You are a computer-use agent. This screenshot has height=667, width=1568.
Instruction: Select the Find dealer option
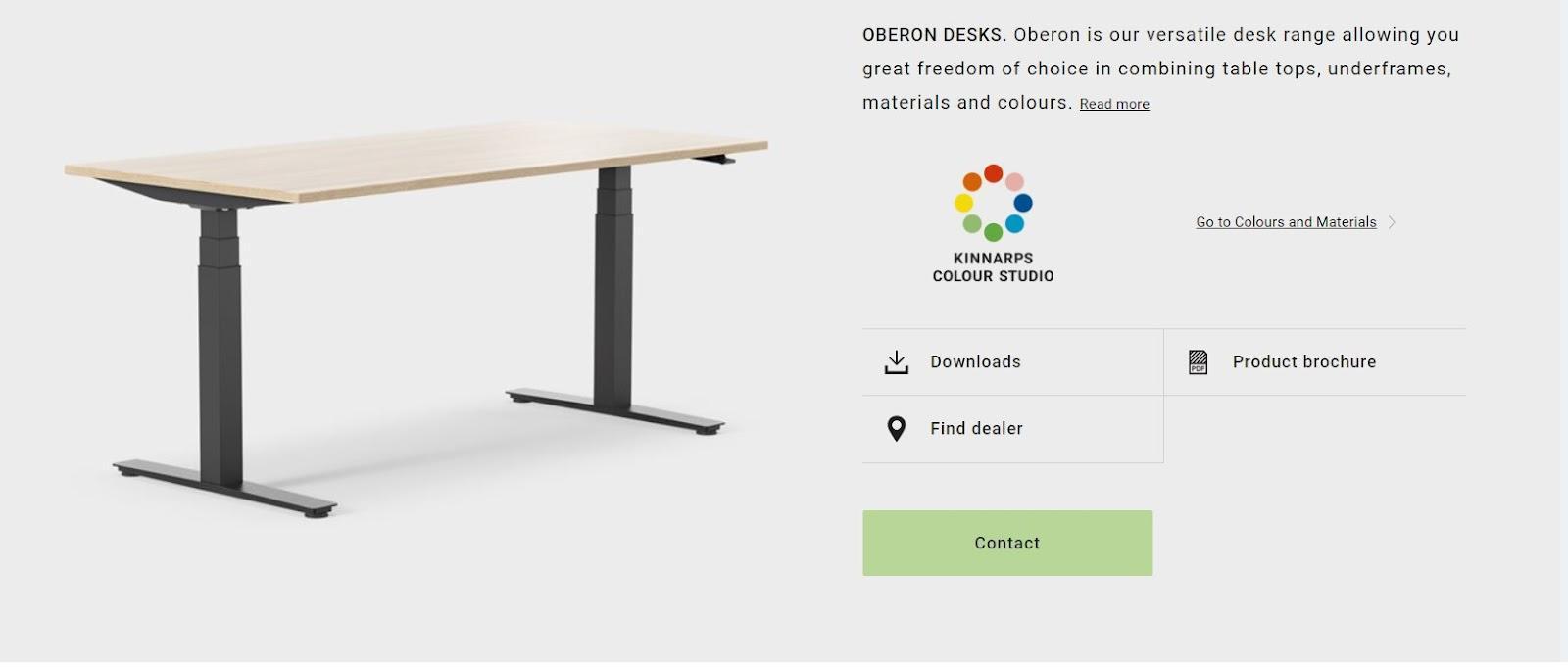tap(1012, 429)
